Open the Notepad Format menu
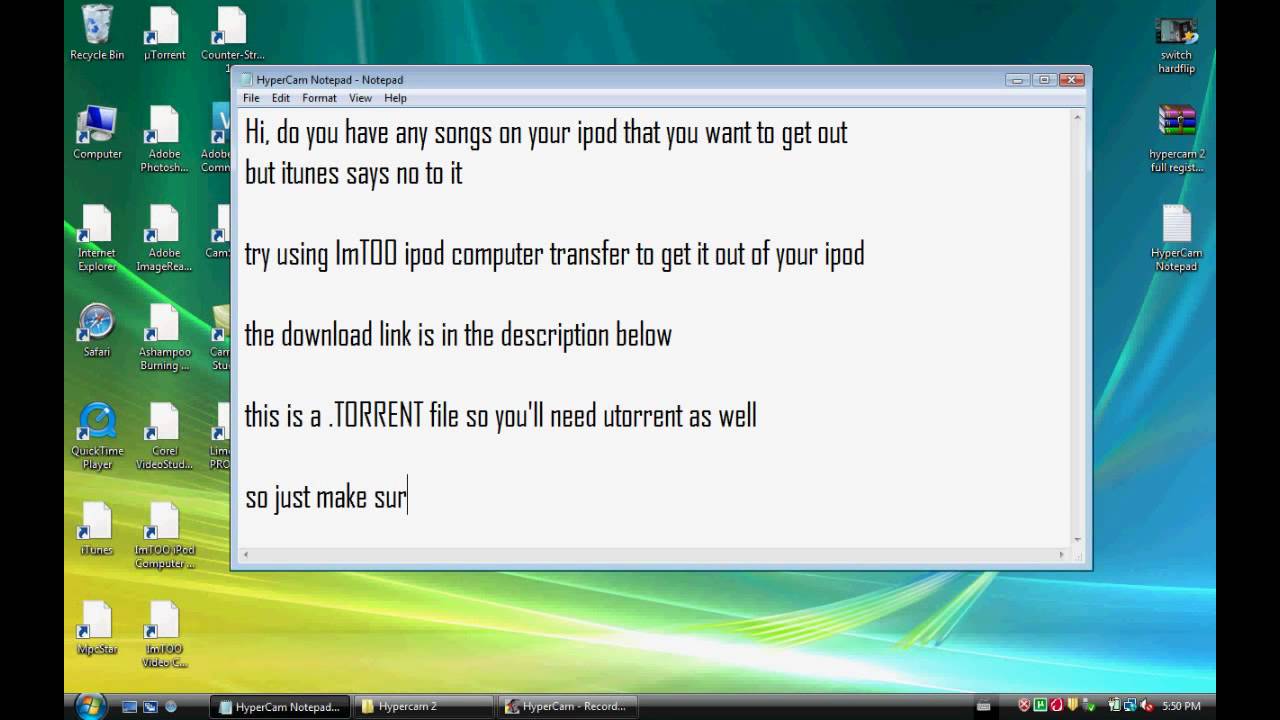This screenshot has height=720, width=1280. (x=319, y=98)
